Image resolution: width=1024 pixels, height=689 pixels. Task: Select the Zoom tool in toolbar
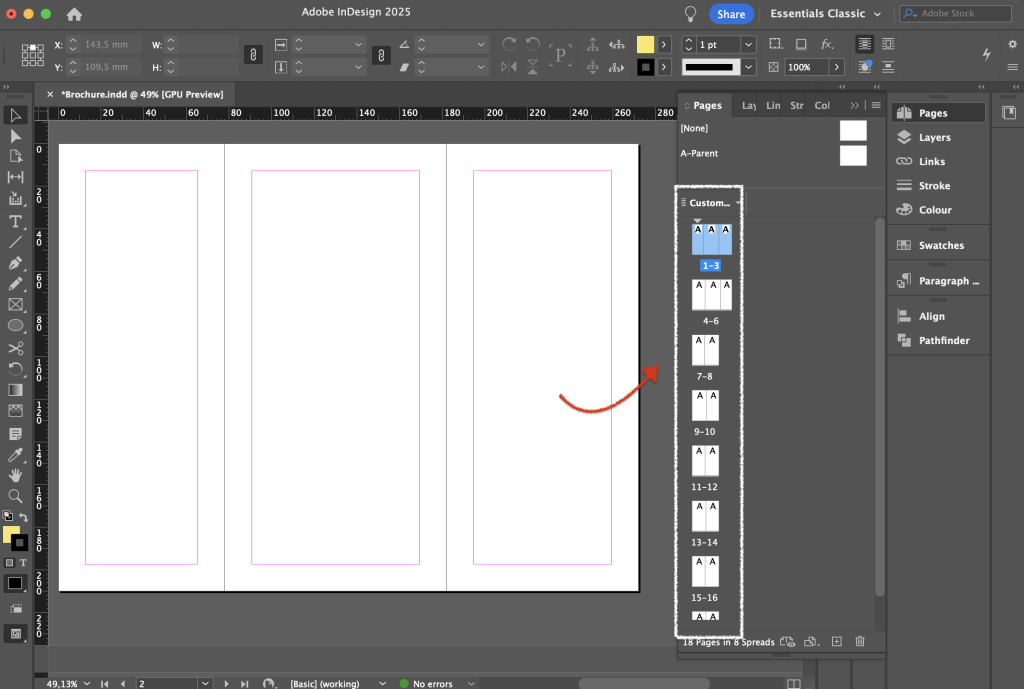coord(15,496)
